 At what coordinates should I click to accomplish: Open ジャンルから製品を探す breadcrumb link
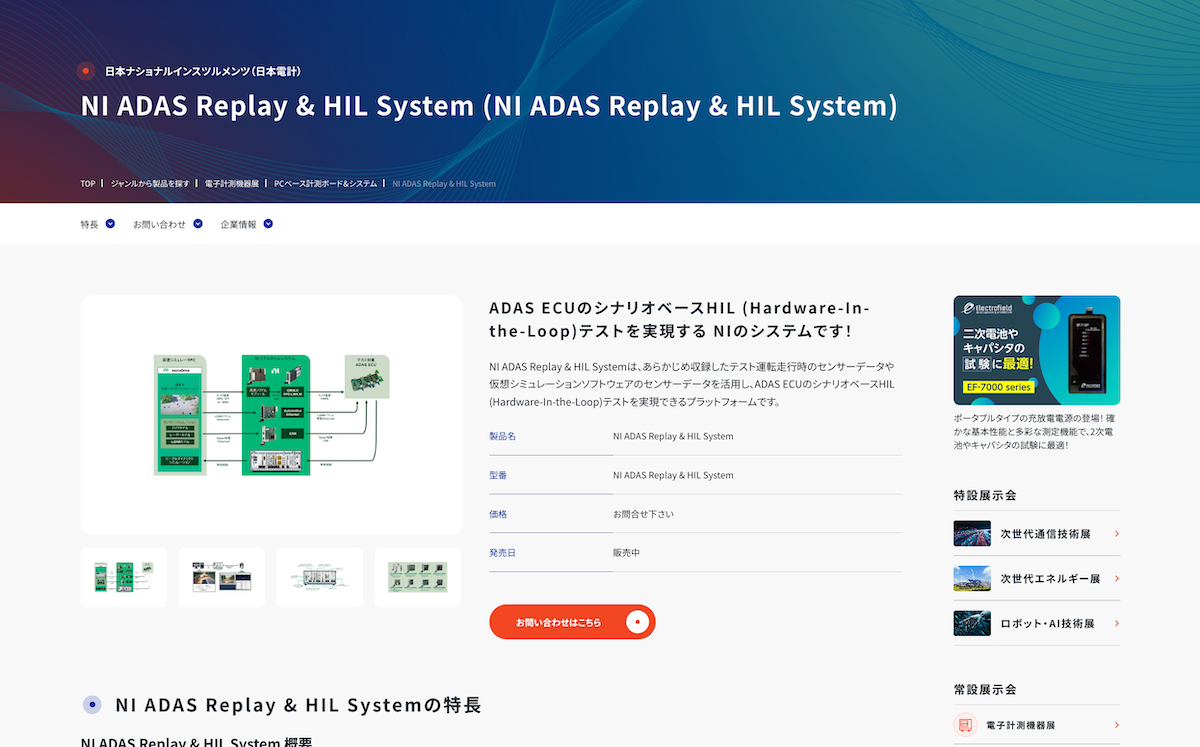pos(150,184)
